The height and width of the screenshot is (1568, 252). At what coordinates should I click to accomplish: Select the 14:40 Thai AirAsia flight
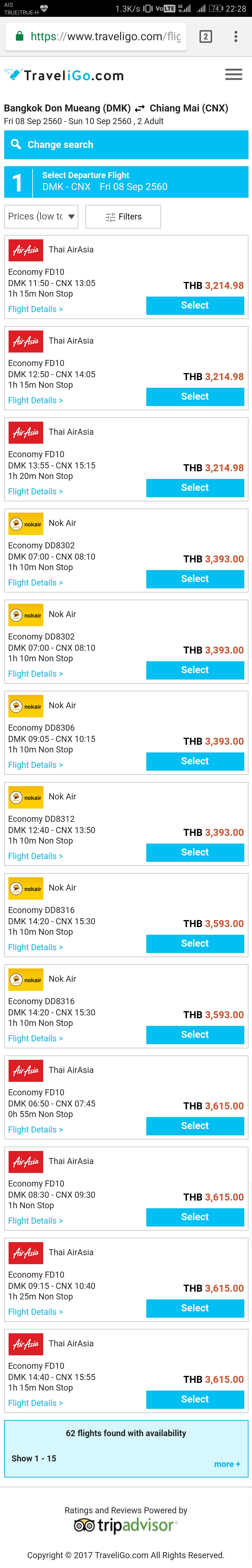(195, 1399)
